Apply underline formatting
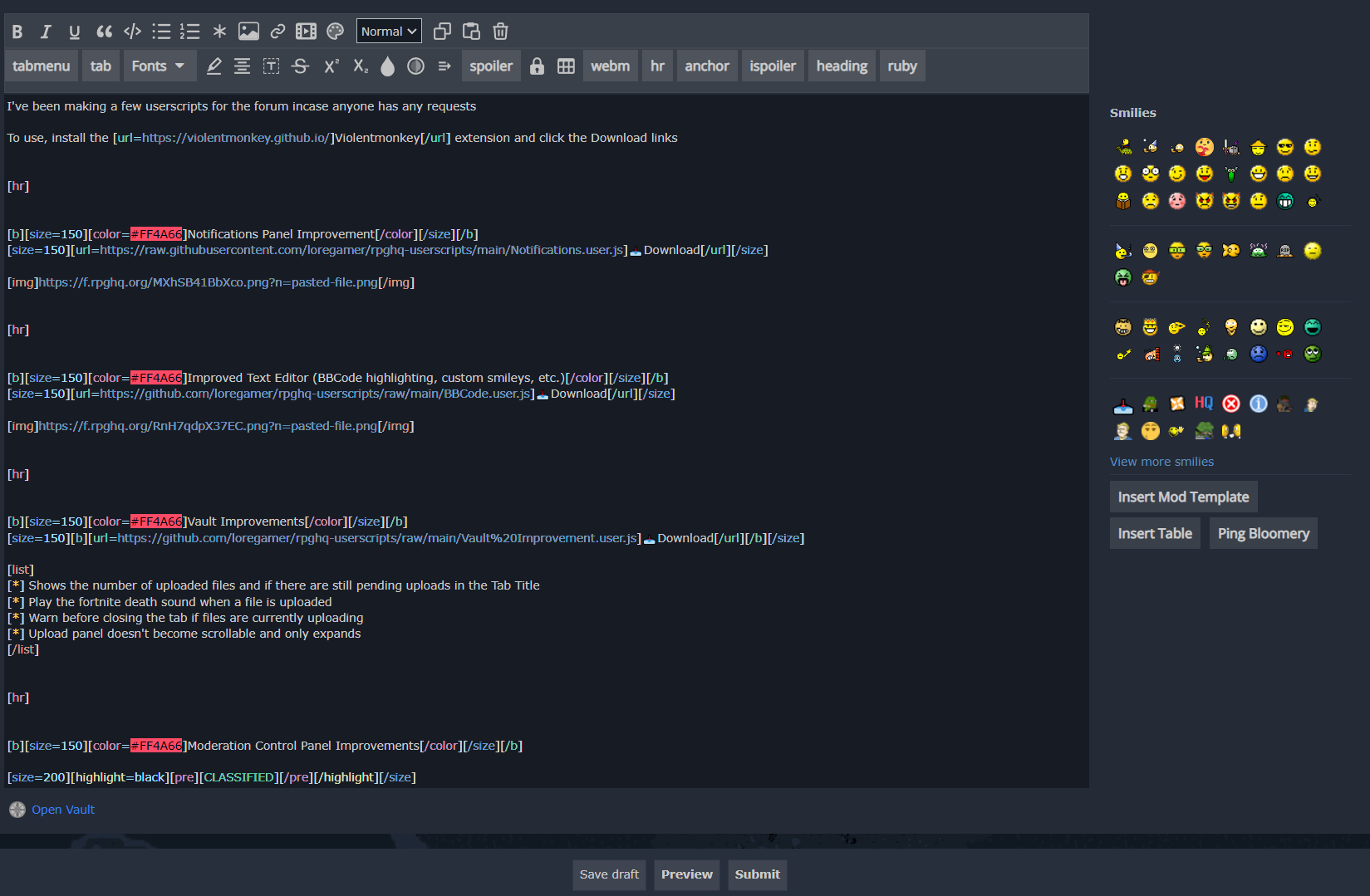Image resolution: width=1370 pixels, height=896 pixels. pyautogui.click(x=74, y=32)
